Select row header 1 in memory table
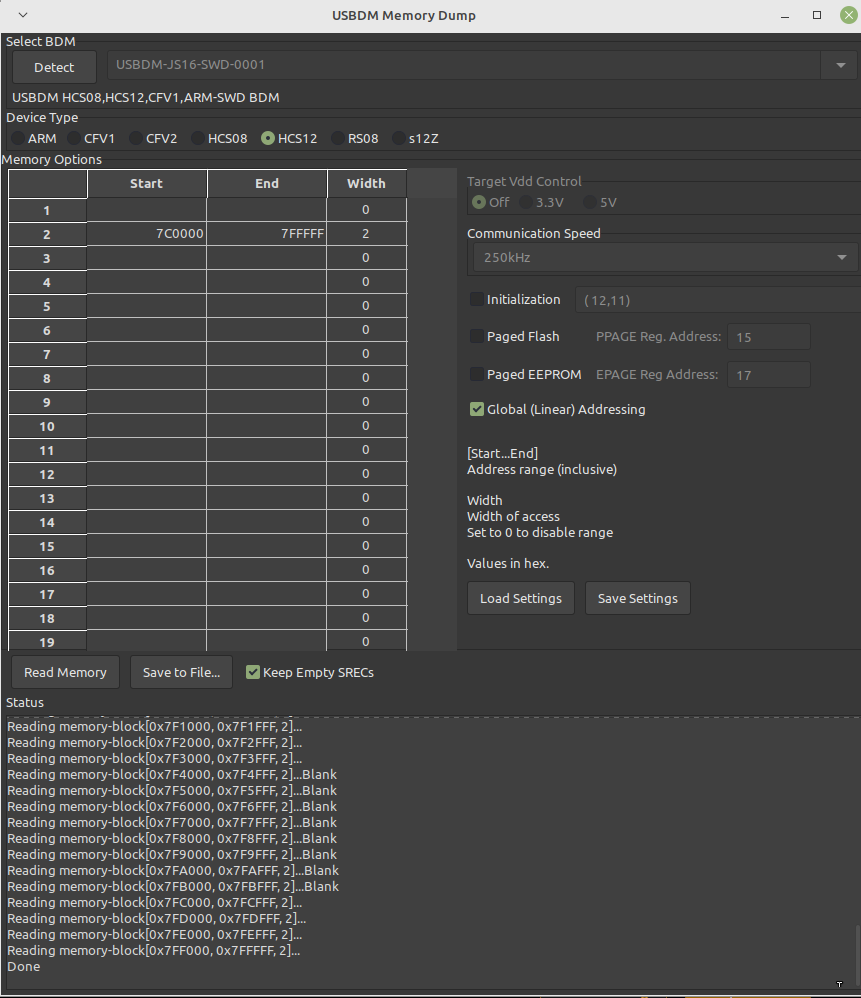The width and height of the screenshot is (861, 998). click(x=47, y=210)
